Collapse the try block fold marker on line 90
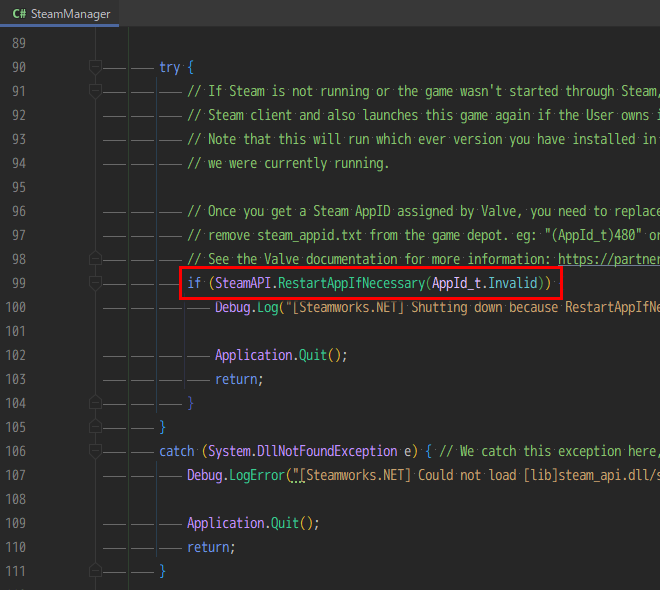This screenshot has height=590, width=660. 96,67
